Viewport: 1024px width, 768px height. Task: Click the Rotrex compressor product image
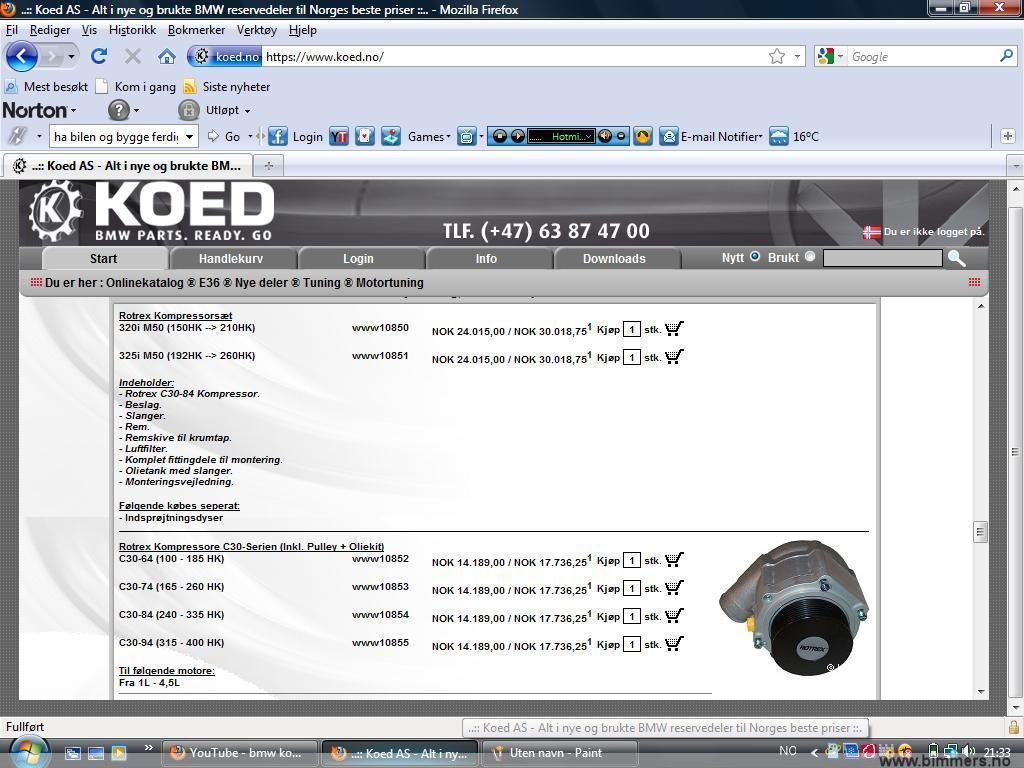[x=793, y=607]
